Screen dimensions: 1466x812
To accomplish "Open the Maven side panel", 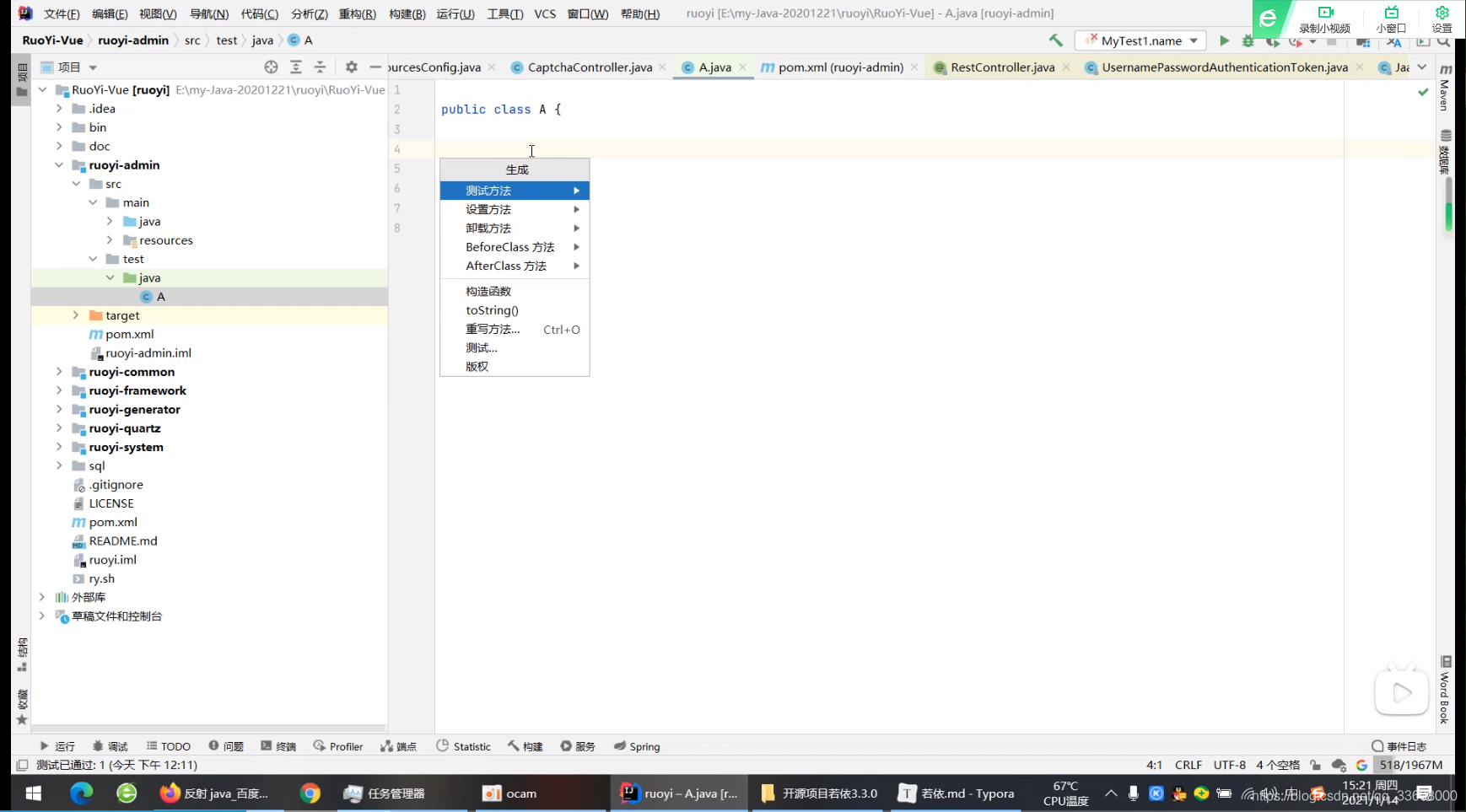I will (x=1445, y=88).
